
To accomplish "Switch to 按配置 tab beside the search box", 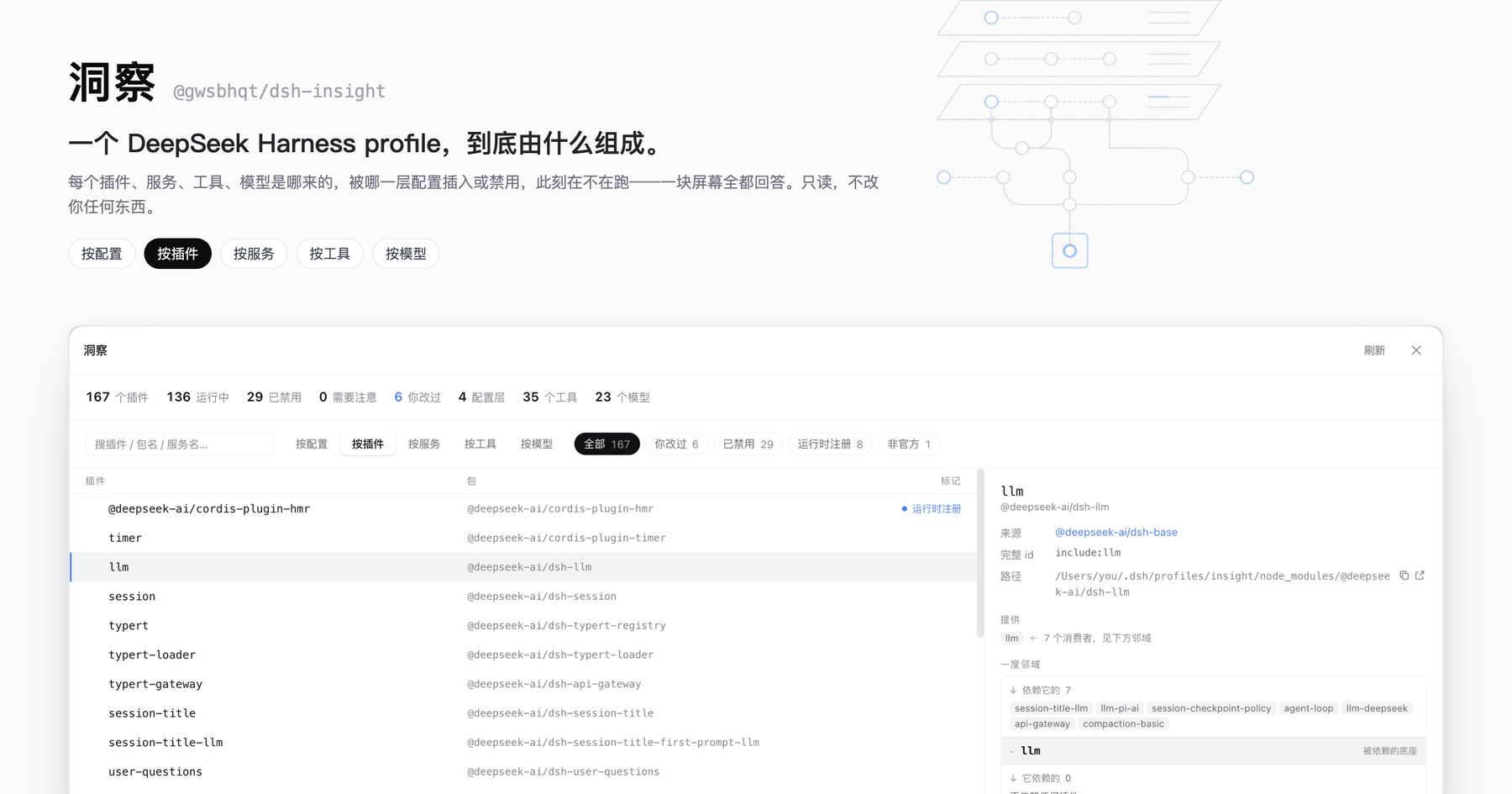I will (x=312, y=444).
